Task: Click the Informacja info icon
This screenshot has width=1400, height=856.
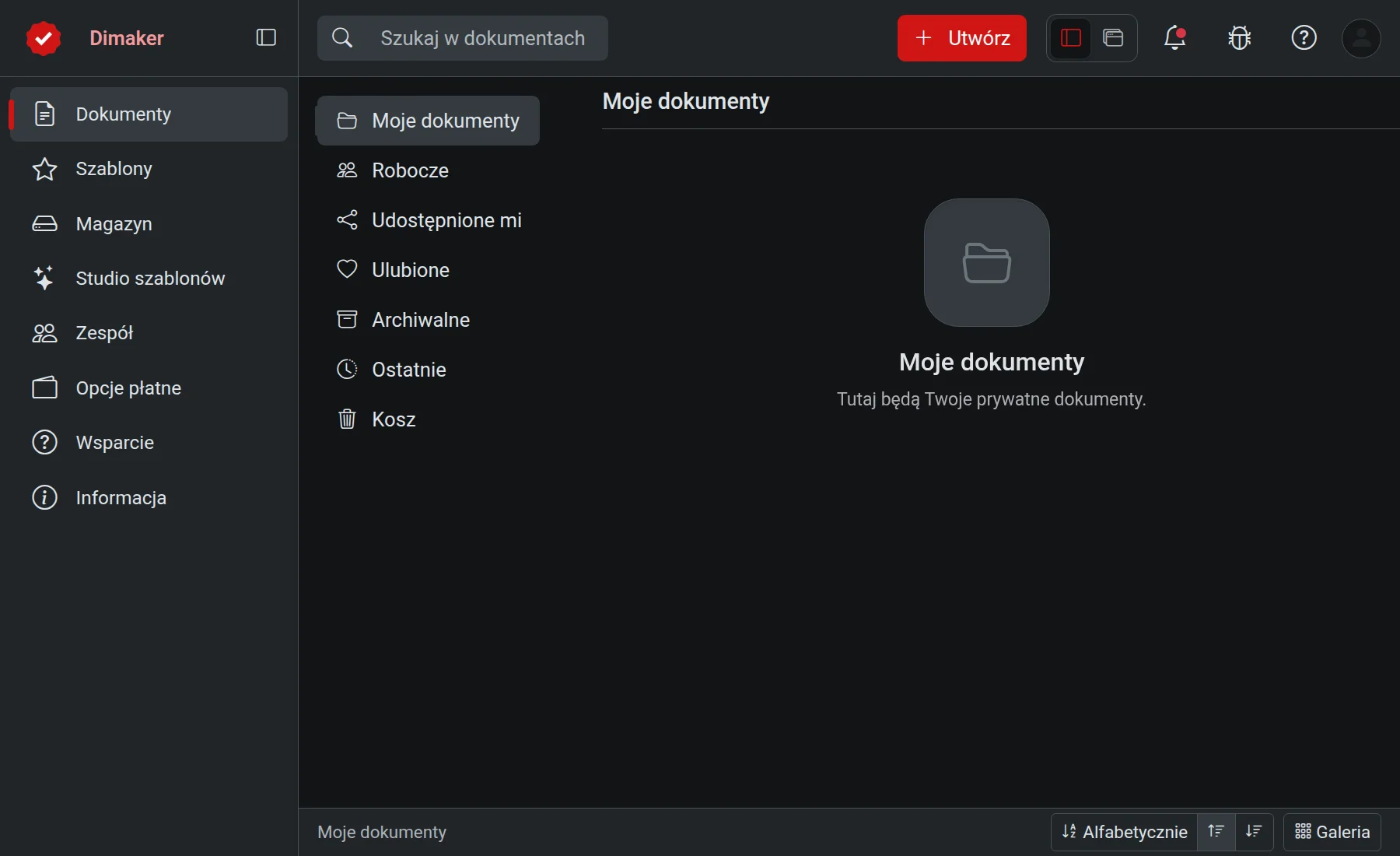Action: [x=44, y=497]
